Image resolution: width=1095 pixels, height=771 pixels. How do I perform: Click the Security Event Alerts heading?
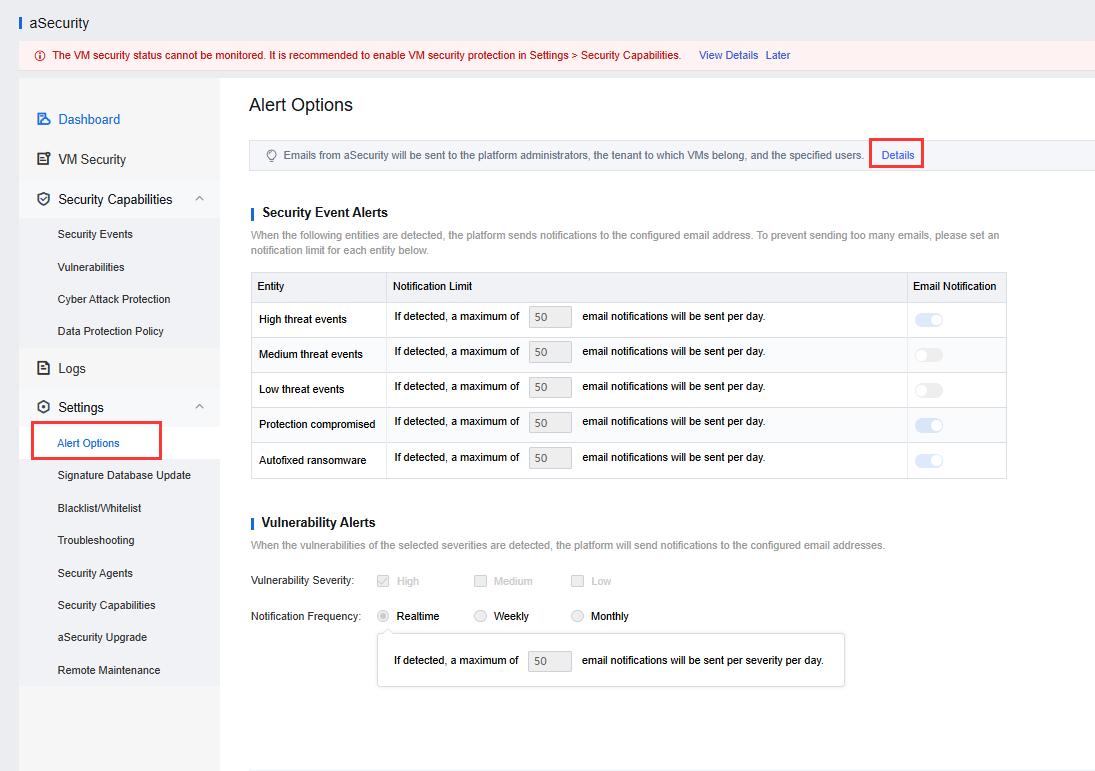coord(325,212)
